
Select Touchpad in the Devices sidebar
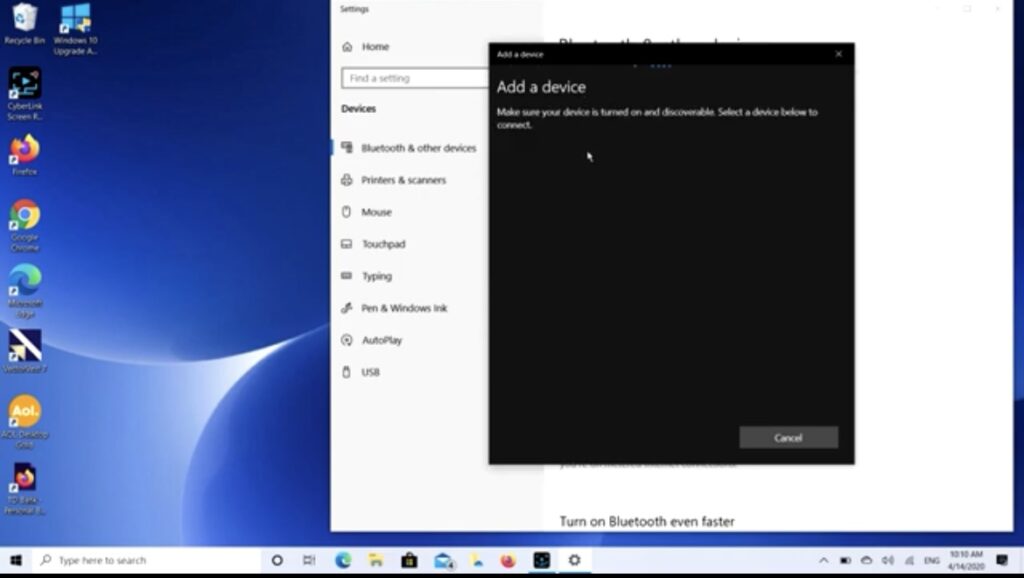(383, 244)
